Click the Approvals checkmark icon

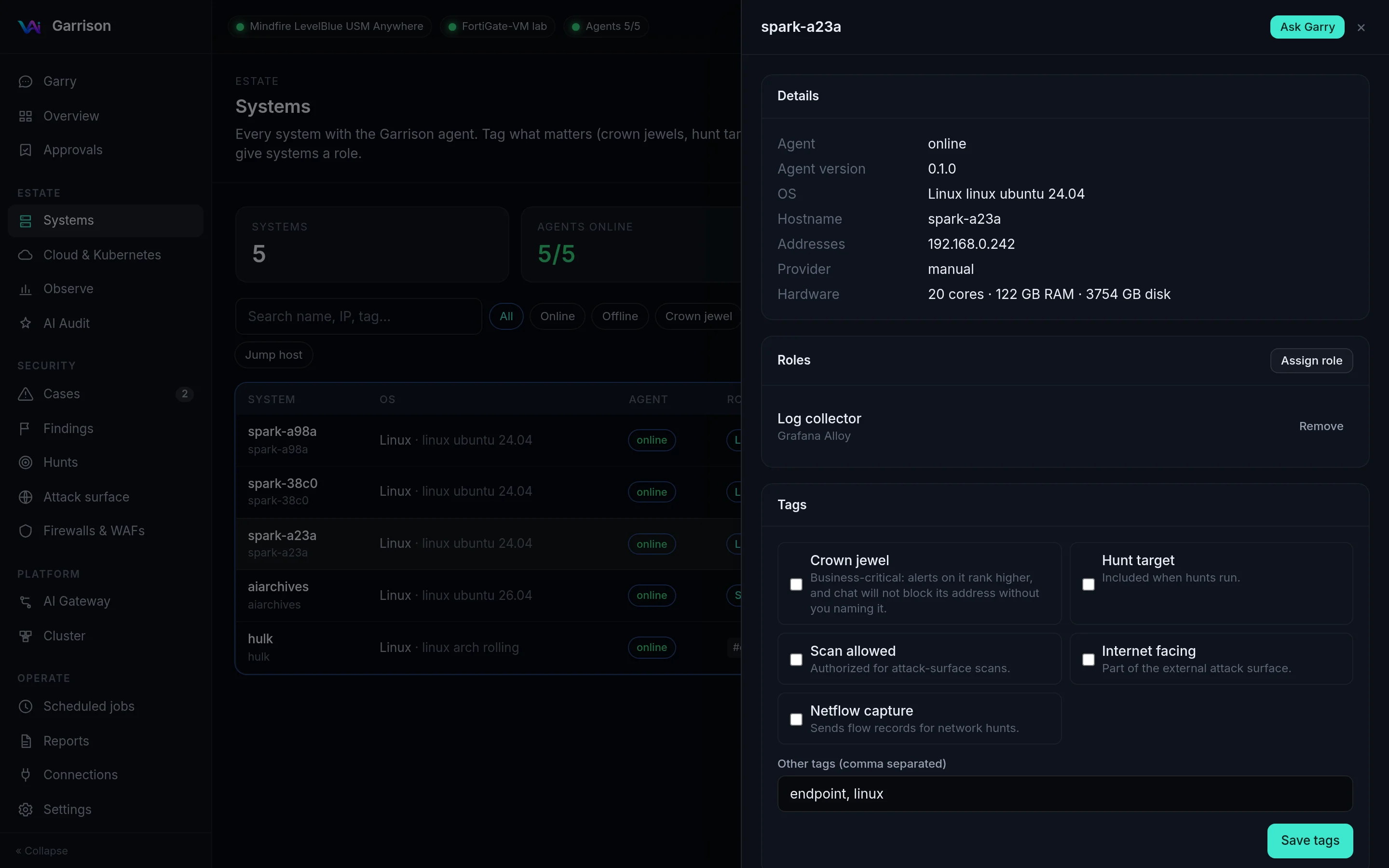tap(25, 150)
